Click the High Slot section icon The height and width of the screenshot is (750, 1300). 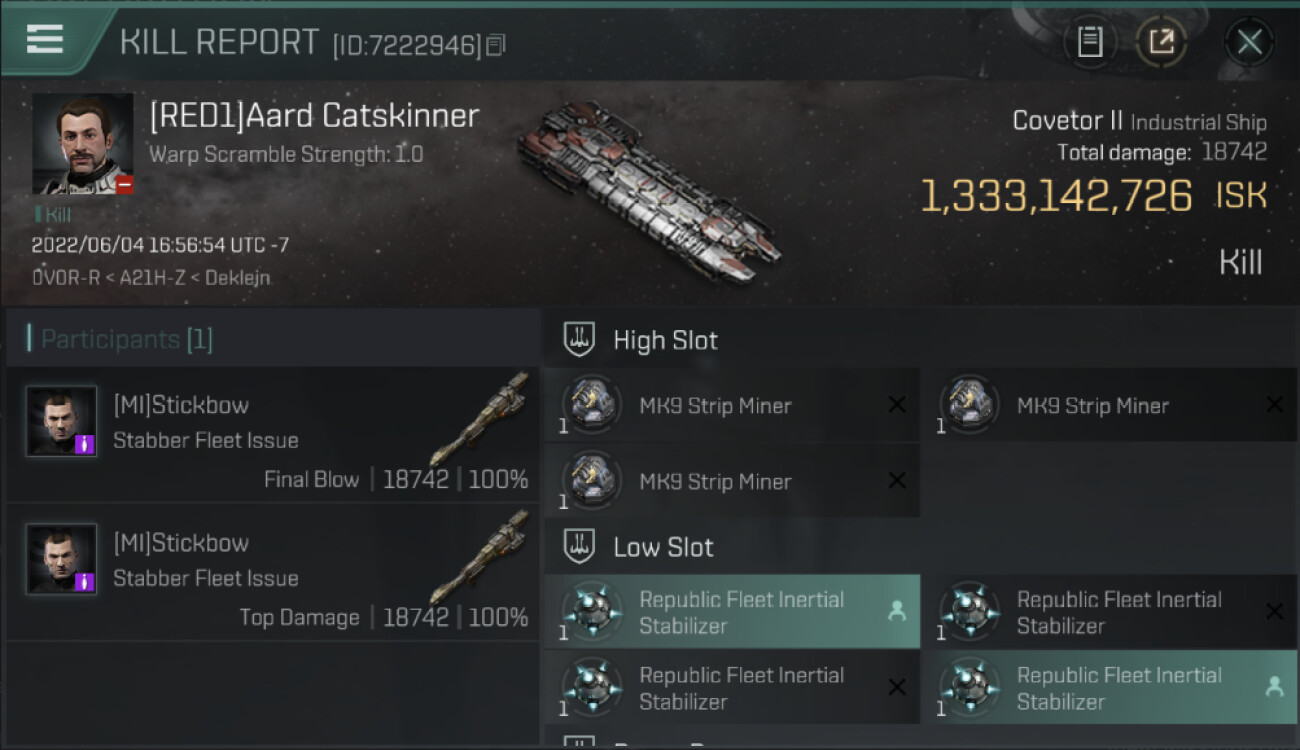(580, 340)
